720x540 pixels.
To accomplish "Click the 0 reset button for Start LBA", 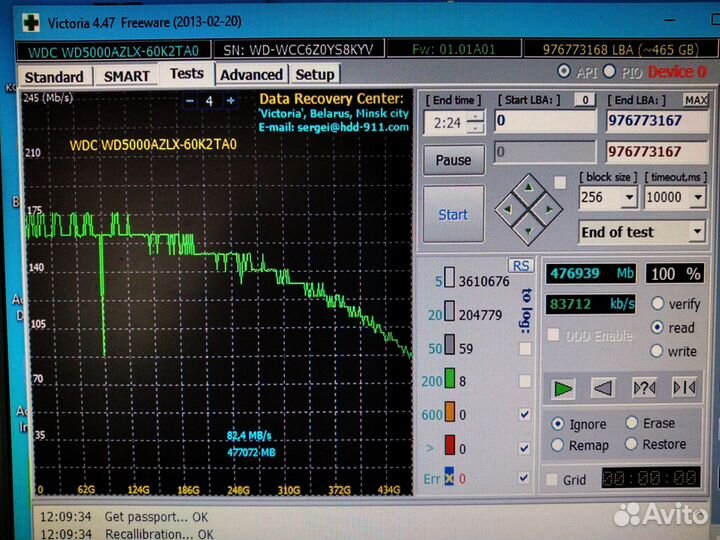I will 585,100.
